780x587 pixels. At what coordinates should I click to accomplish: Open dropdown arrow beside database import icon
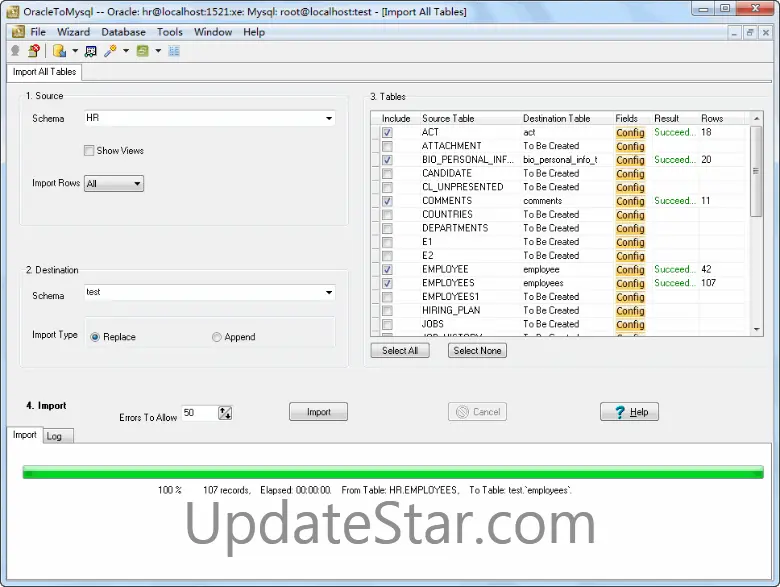(75, 51)
